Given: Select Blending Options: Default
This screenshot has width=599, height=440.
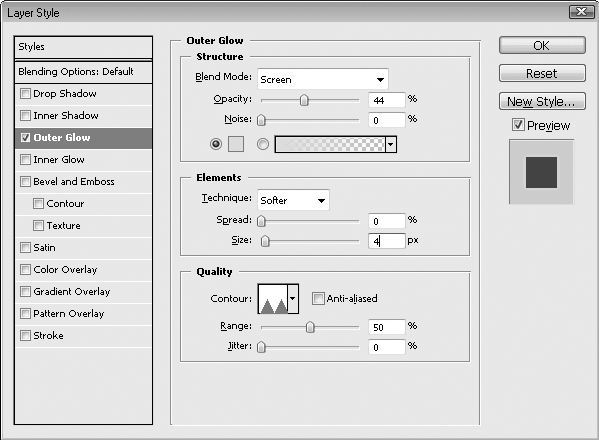Looking at the screenshot, I should [83, 72].
